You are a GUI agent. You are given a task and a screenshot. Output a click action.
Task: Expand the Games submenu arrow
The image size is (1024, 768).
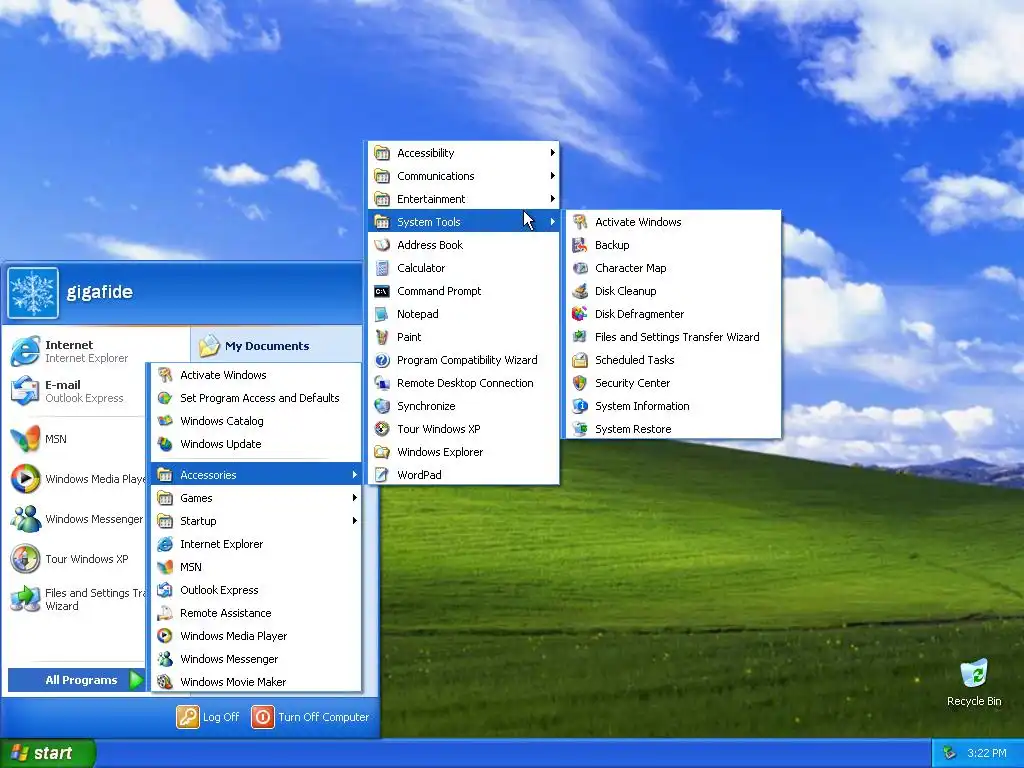[355, 498]
